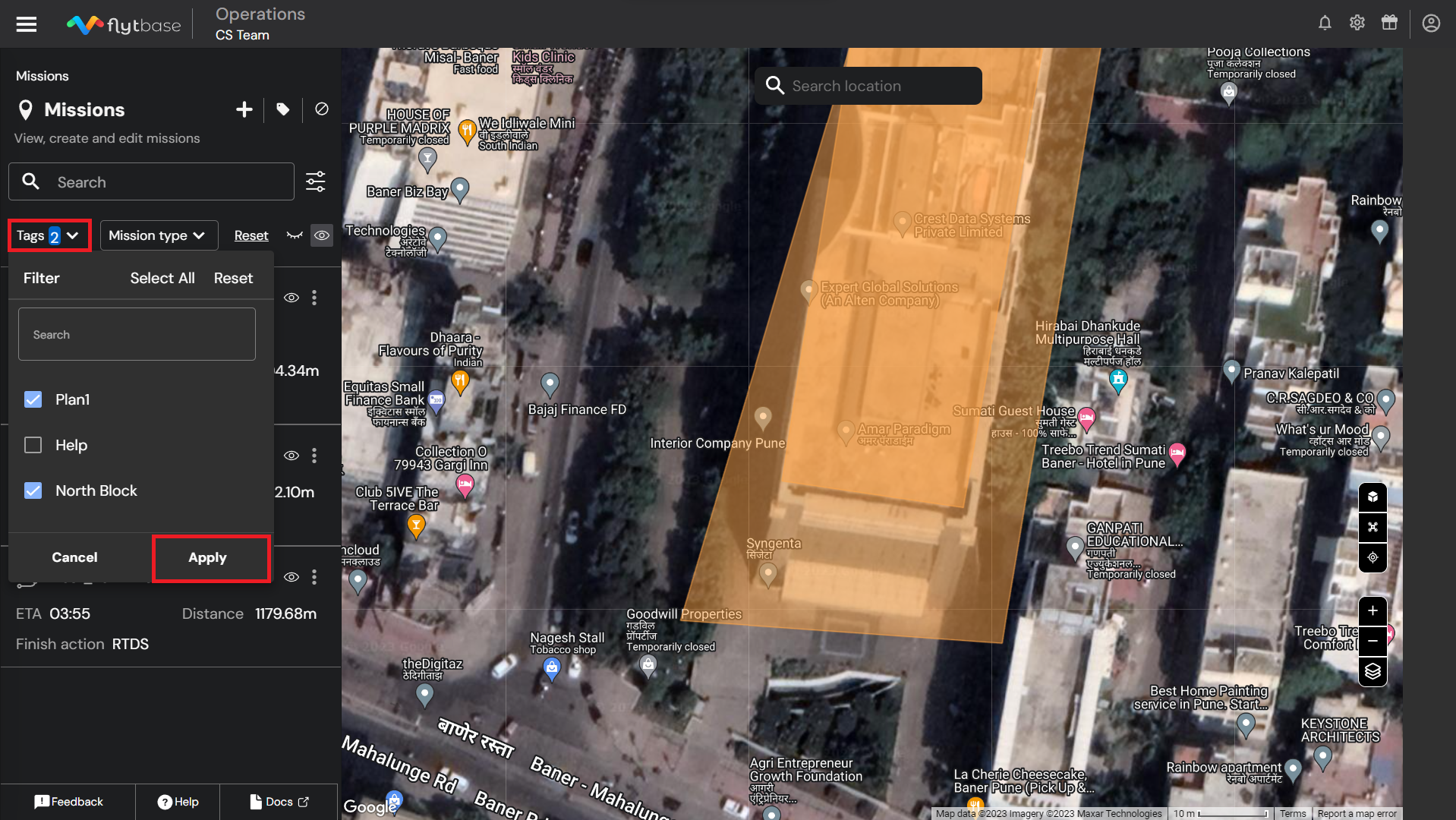The height and width of the screenshot is (820, 1456).
Task: Open the hamburger navigation menu
Action: [27, 24]
